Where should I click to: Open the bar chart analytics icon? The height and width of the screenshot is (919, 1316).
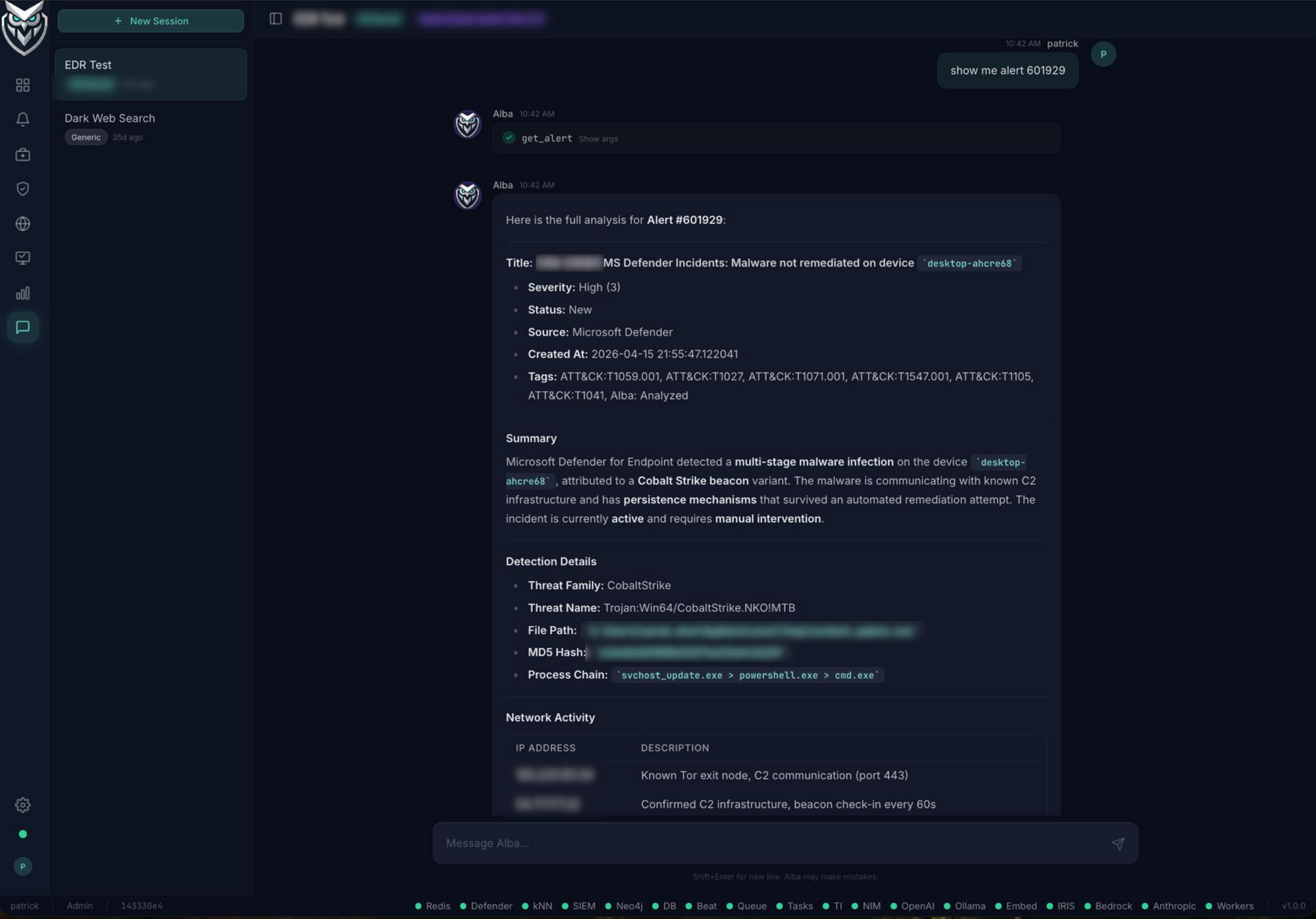tap(23, 293)
